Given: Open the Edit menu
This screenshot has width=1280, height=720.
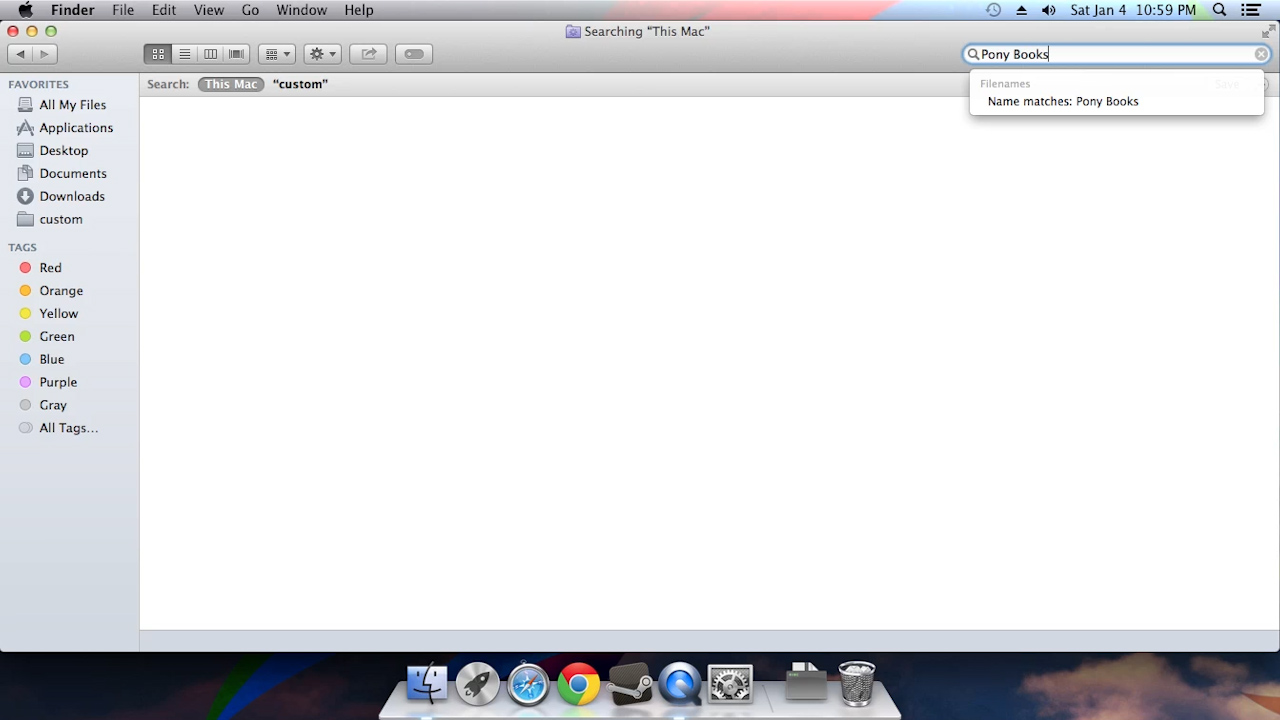Looking at the screenshot, I should tap(164, 10).
